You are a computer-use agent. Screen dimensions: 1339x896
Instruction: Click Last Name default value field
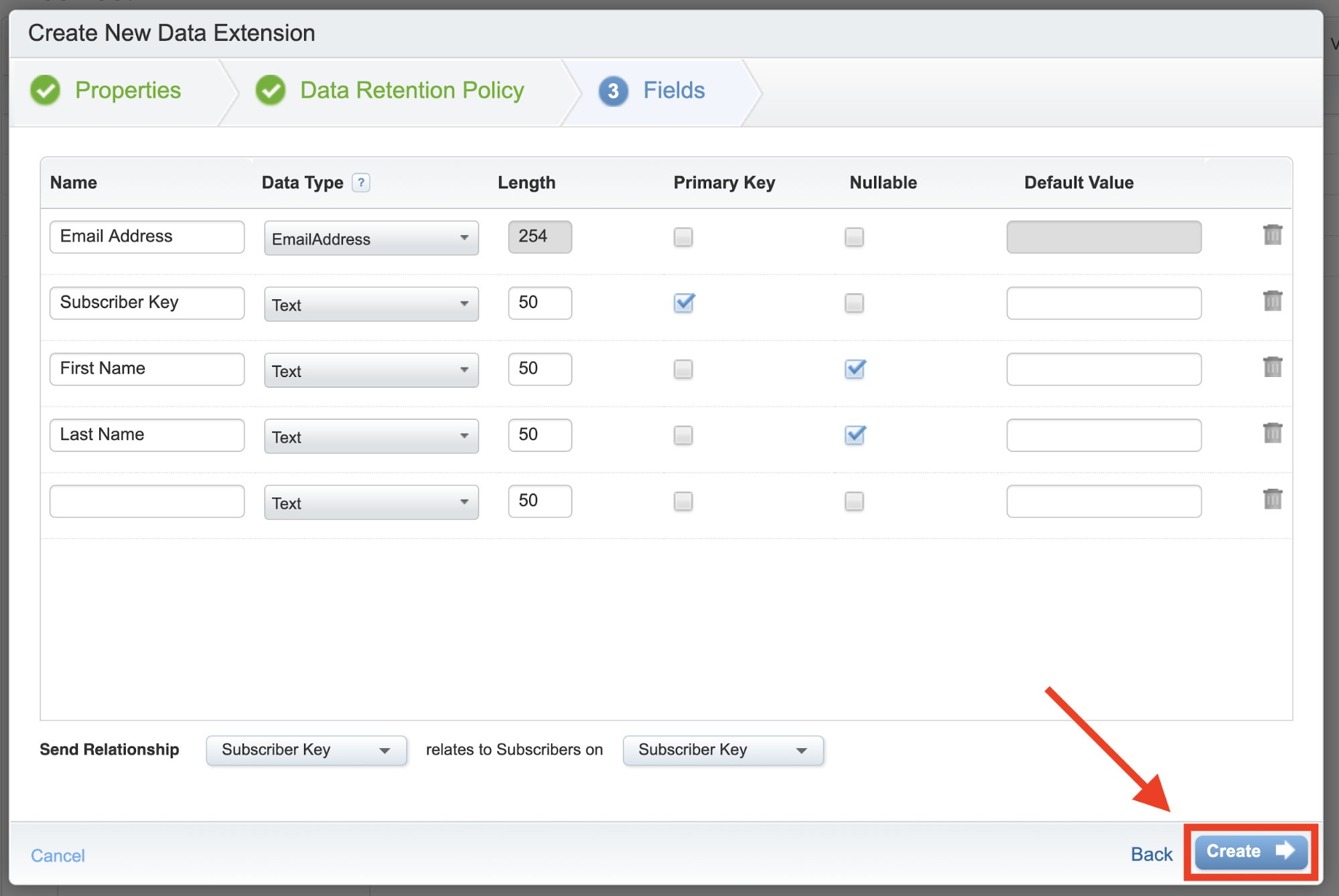click(1104, 435)
